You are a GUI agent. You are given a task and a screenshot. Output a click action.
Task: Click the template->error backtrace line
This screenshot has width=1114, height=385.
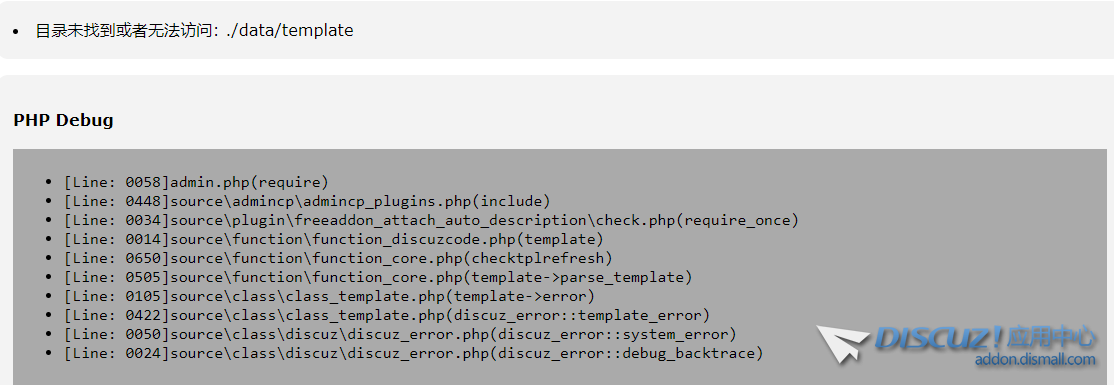click(x=329, y=296)
